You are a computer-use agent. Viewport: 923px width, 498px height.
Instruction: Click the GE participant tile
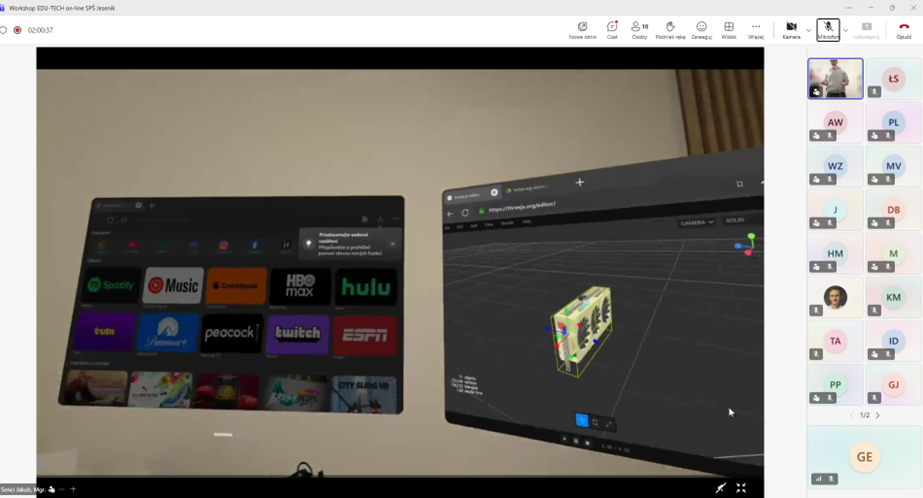[x=864, y=457]
